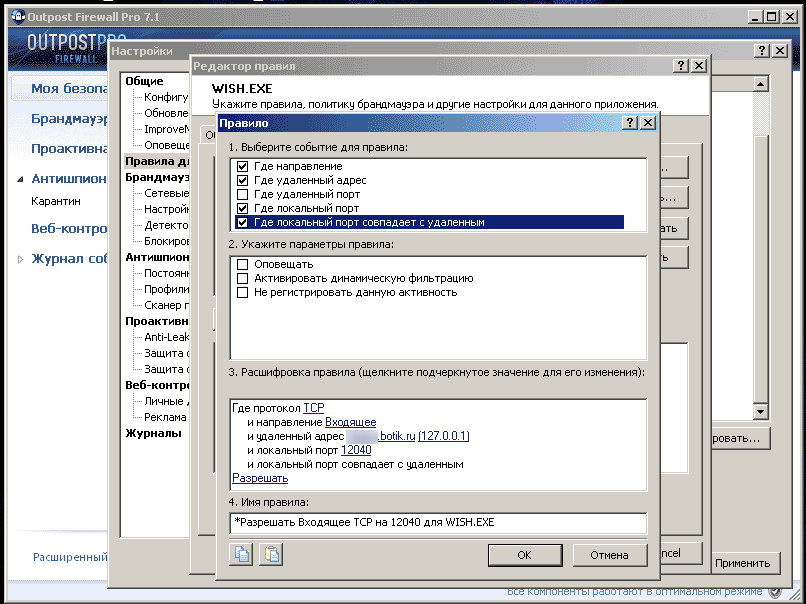
Task: Select 'Сканер' item in settings tree
Action: pos(166,305)
